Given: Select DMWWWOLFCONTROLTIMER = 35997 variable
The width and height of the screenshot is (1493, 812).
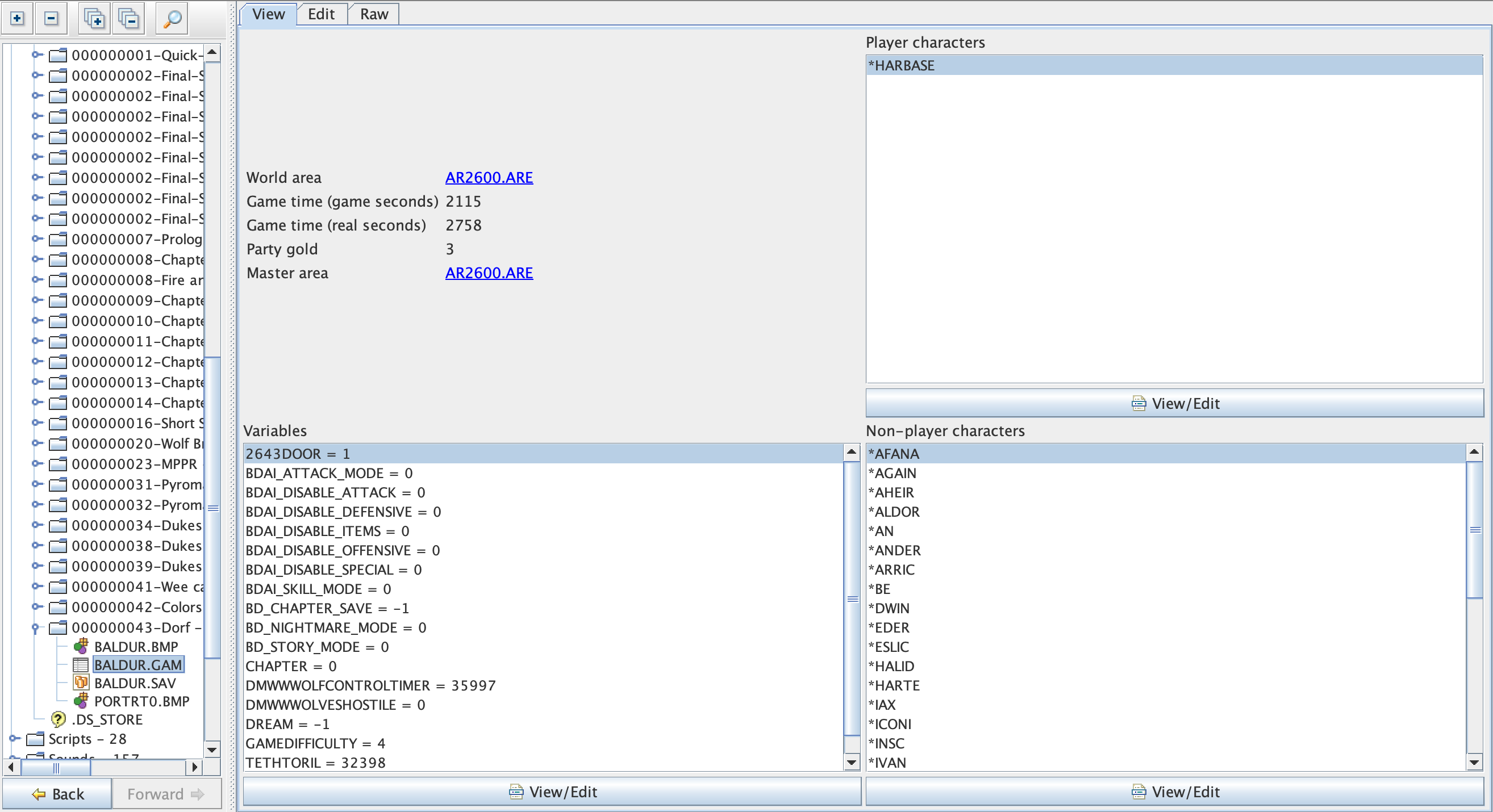Looking at the screenshot, I should tap(543, 685).
